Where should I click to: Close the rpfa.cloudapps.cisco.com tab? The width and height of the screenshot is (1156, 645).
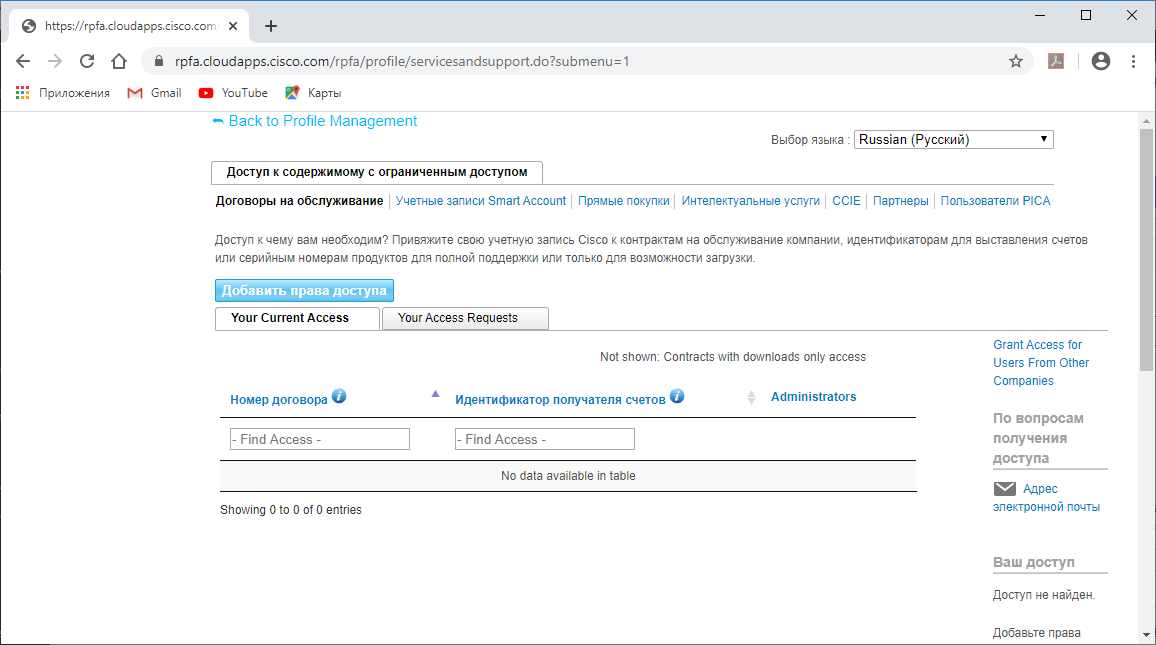click(x=233, y=26)
